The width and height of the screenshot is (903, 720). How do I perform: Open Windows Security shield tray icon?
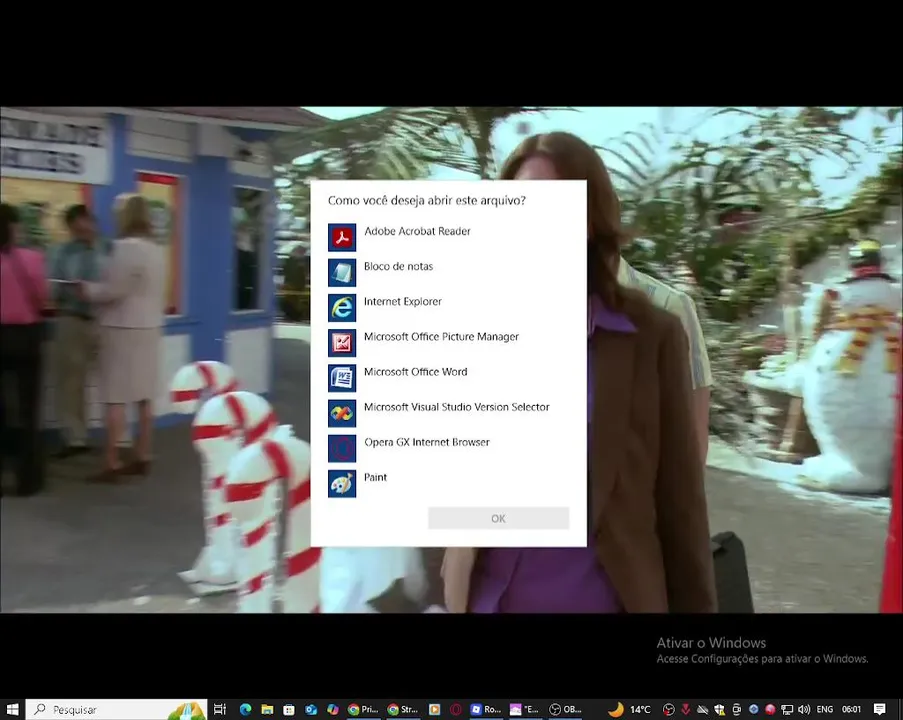[x=719, y=709]
